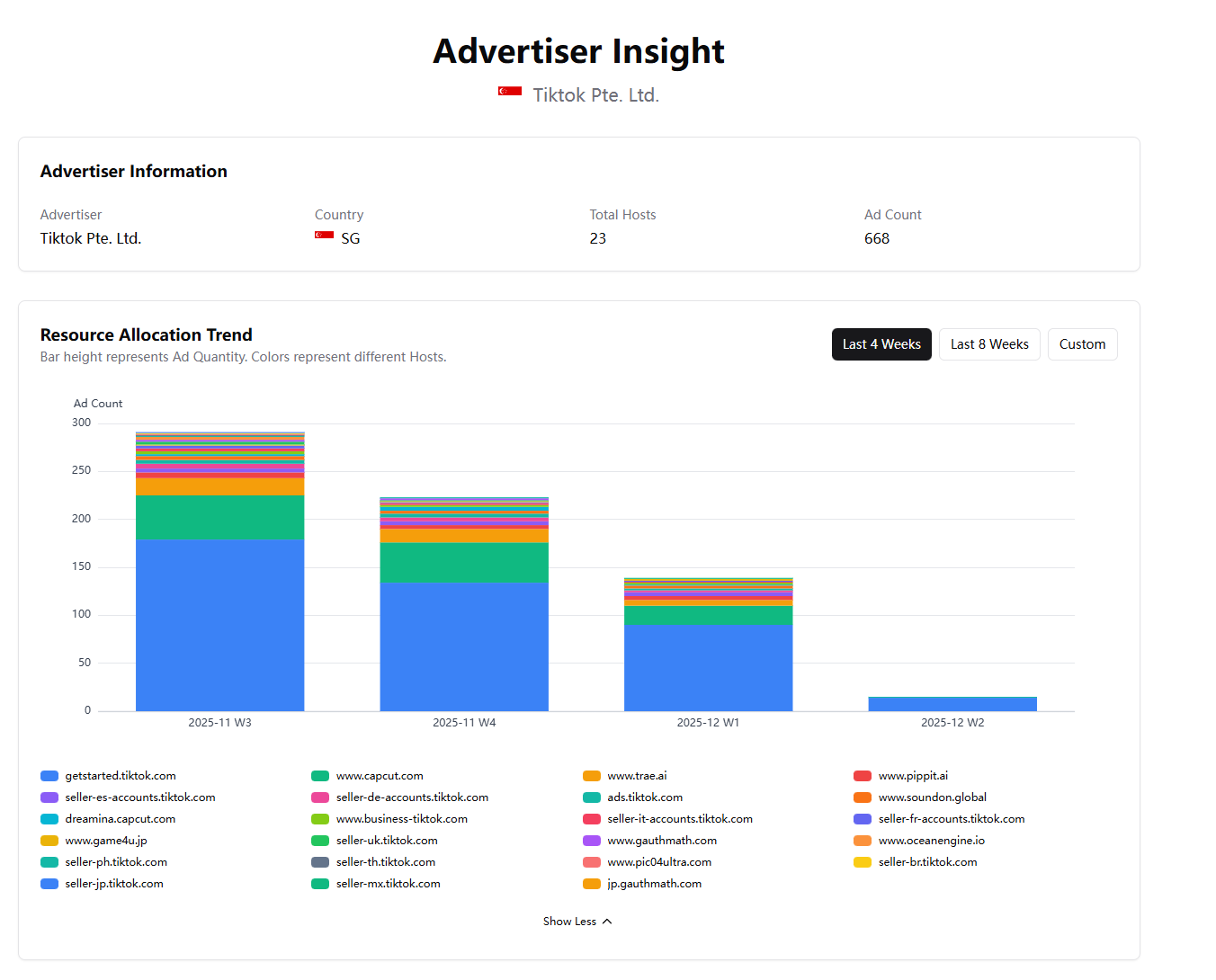Select the Last 4 Weeks range
The height and width of the screenshot is (980, 1216).
881,344
